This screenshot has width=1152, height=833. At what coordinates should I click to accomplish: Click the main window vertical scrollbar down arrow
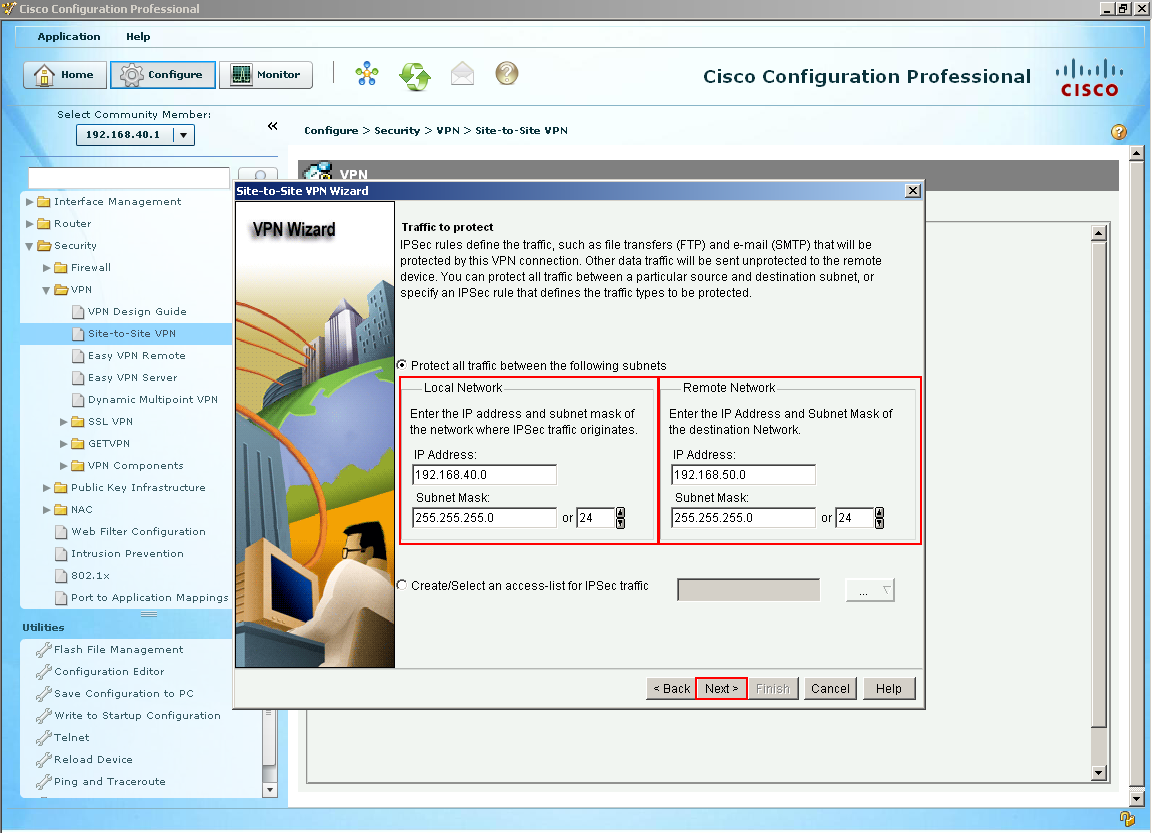click(x=1137, y=798)
